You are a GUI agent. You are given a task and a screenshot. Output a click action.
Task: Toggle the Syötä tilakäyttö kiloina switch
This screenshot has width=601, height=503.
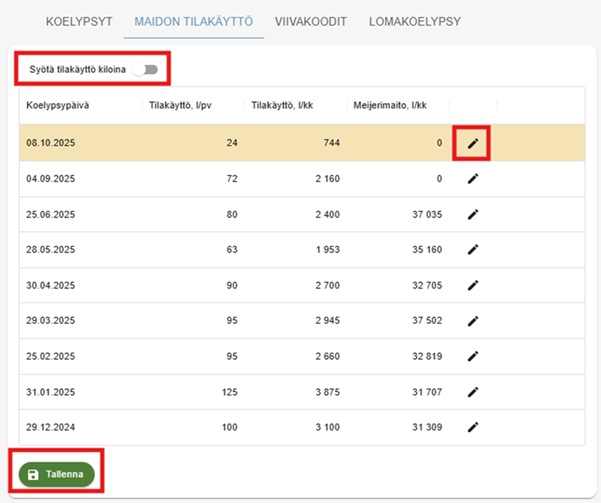point(149,70)
